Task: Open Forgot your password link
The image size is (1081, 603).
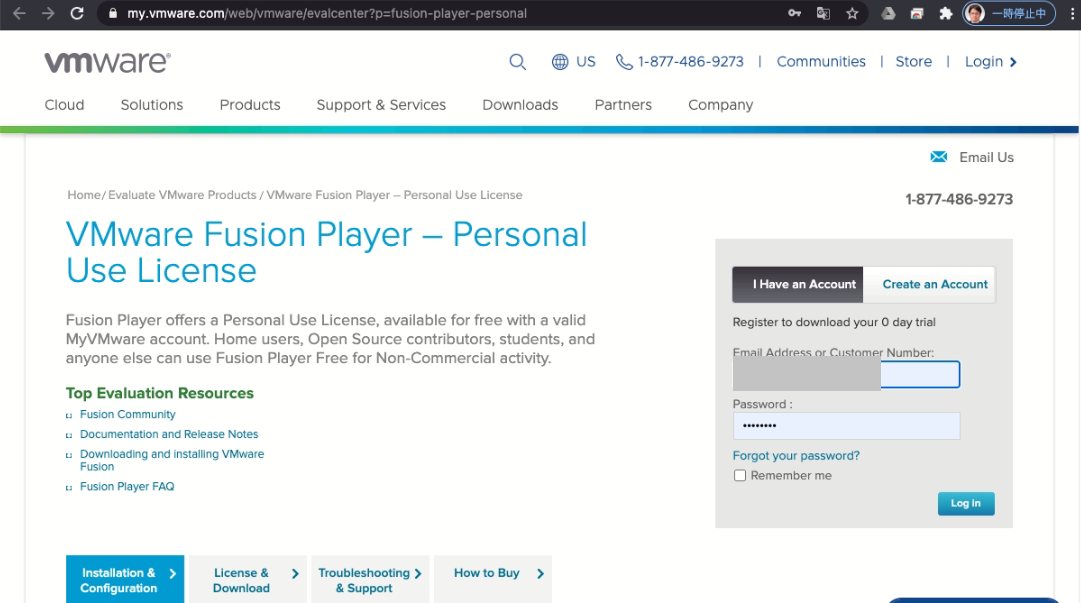Action: click(796, 456)
